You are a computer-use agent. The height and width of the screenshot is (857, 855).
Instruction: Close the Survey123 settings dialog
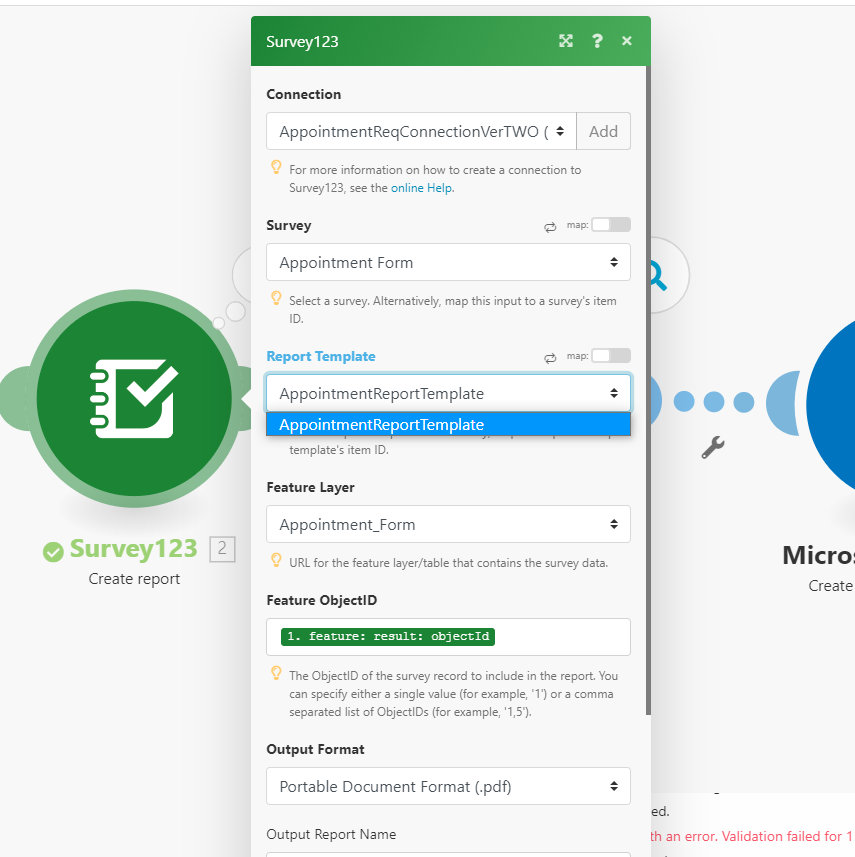(627, 41)
